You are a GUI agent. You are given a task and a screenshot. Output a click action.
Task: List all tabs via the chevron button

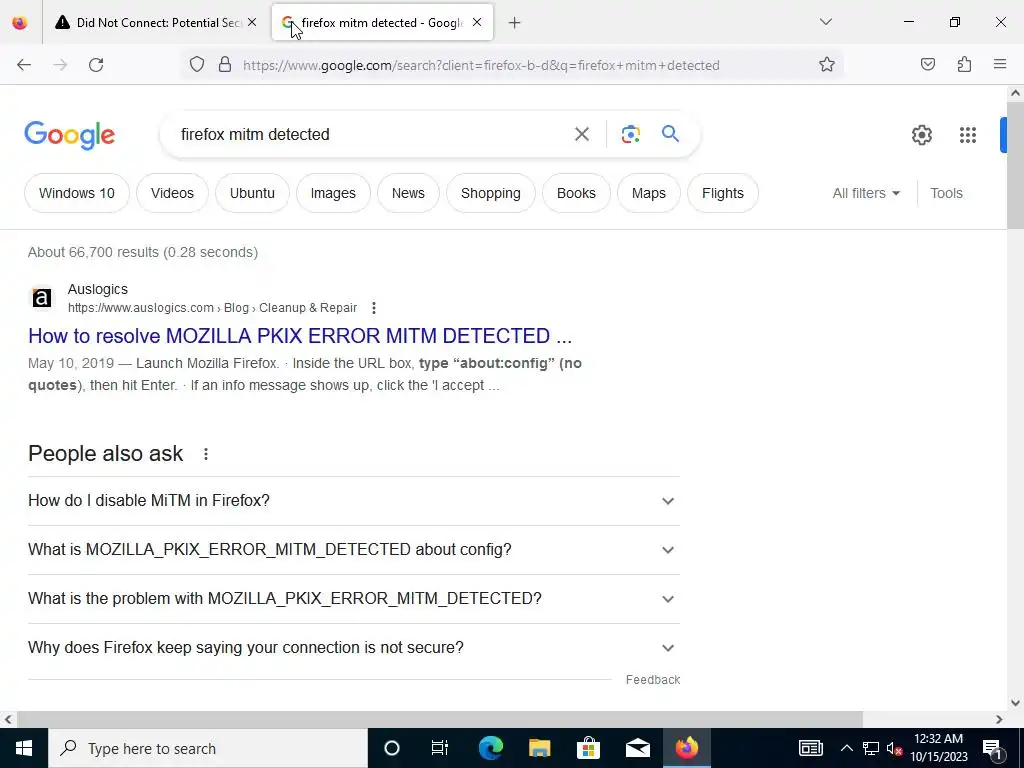click(x=826, y=22)
